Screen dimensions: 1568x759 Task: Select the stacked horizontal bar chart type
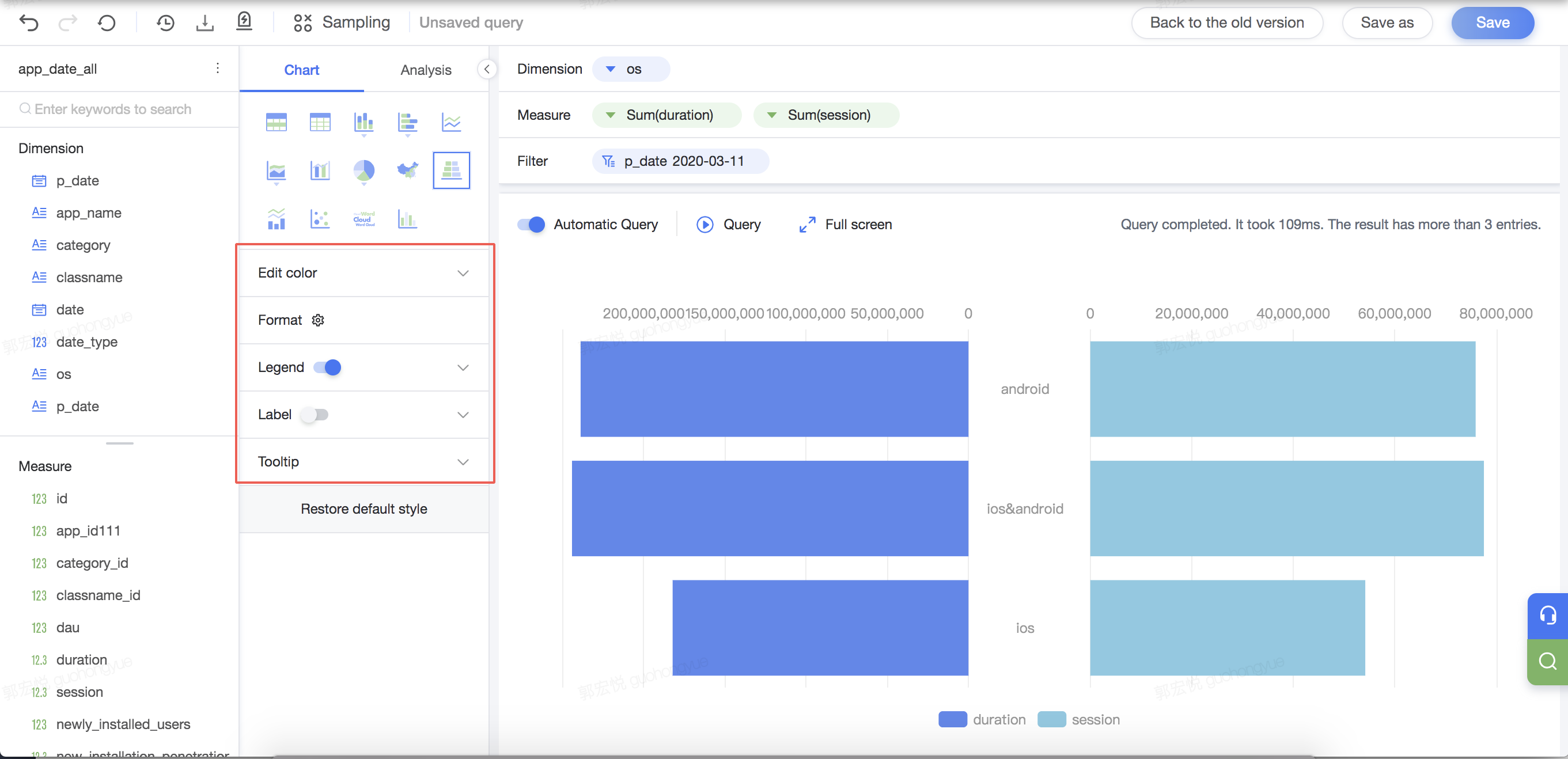coord(408,123)
